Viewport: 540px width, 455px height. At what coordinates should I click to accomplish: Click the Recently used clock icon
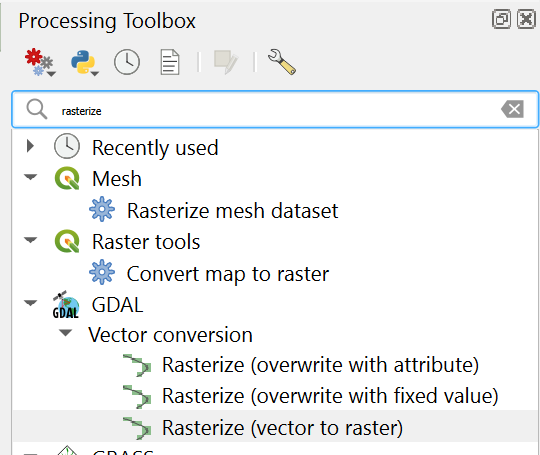click(67, 146)
